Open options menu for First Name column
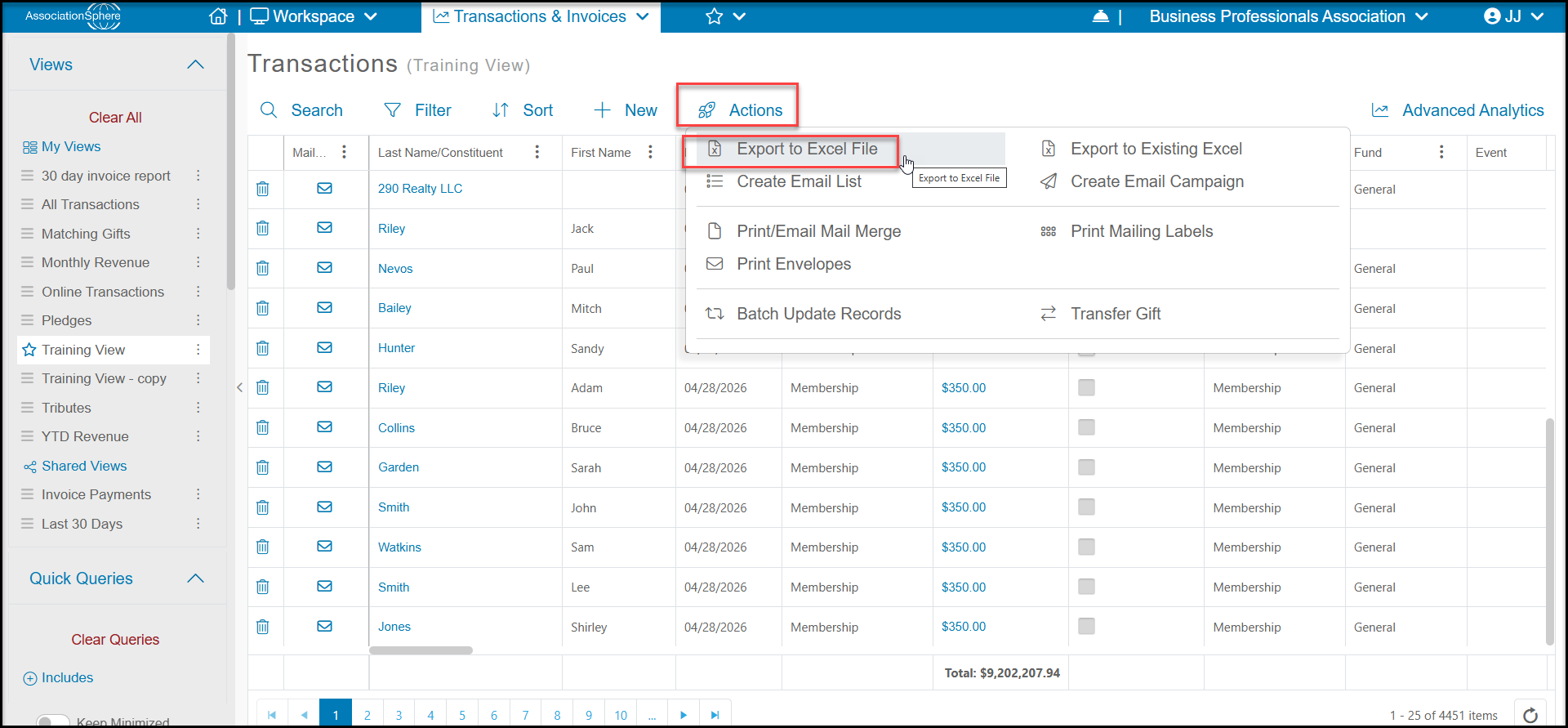1568x728 pixels. (x=650, y=152)
